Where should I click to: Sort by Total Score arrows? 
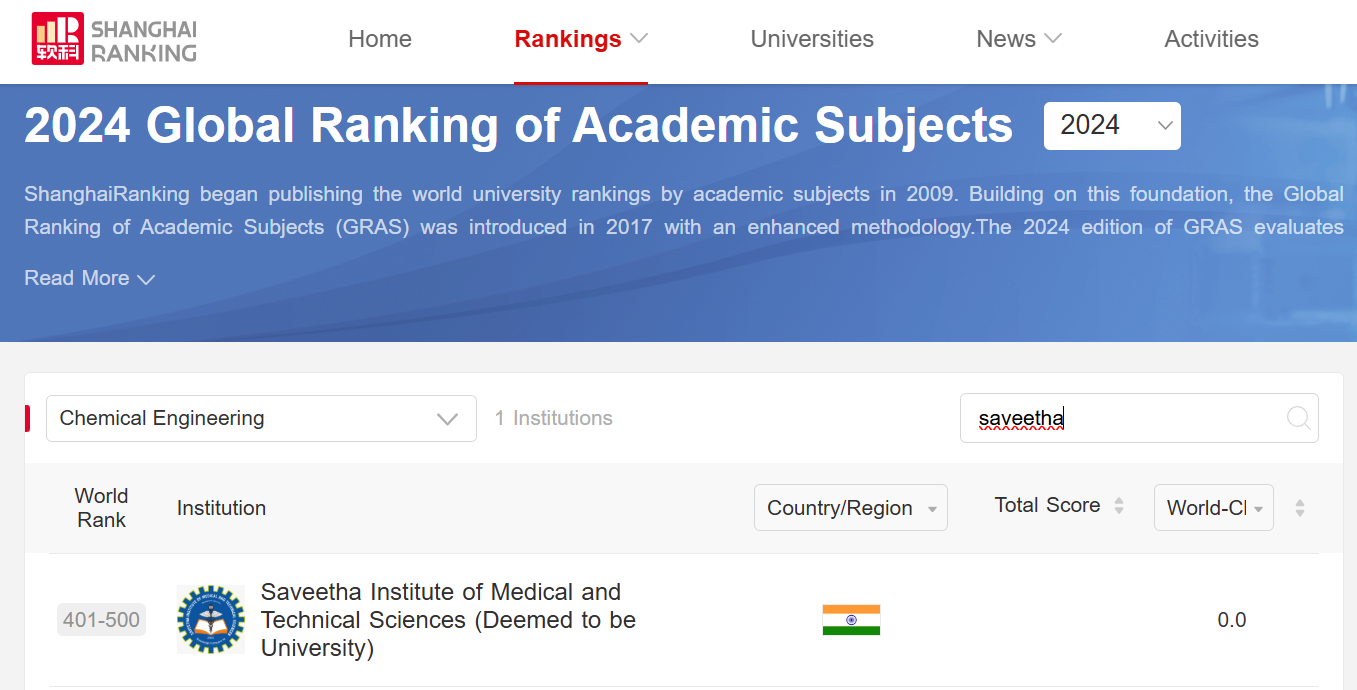tap(1119, 506)
